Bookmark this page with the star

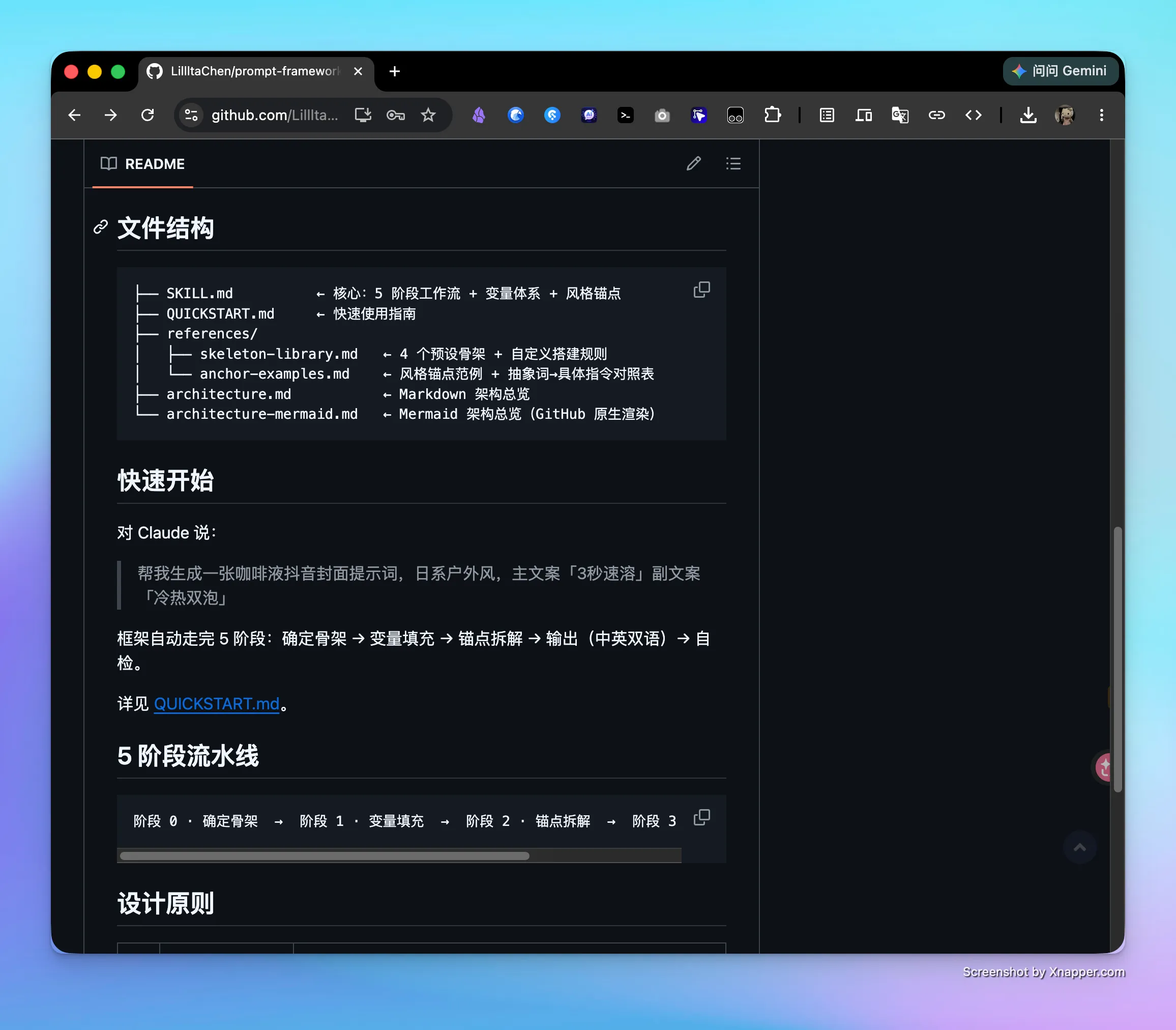[x=428, y=116]
